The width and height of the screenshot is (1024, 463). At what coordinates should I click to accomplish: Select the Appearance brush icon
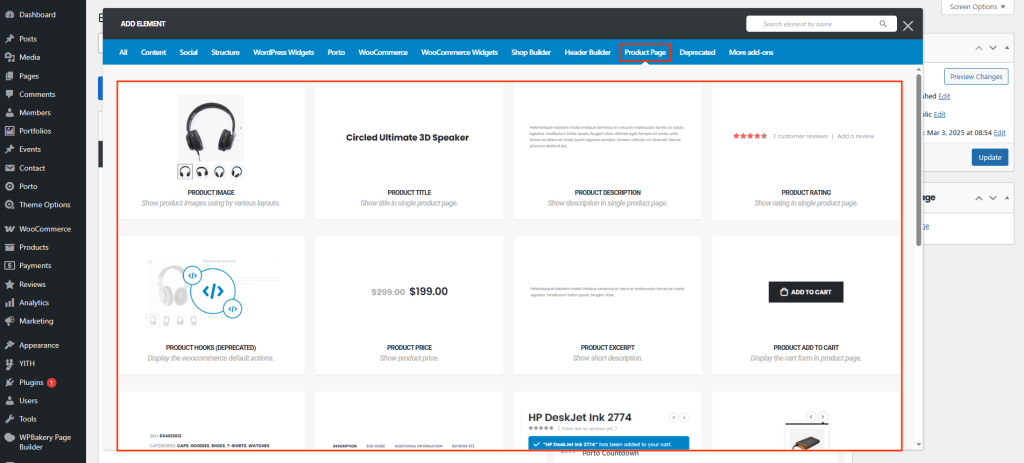[x=10, y=345]
